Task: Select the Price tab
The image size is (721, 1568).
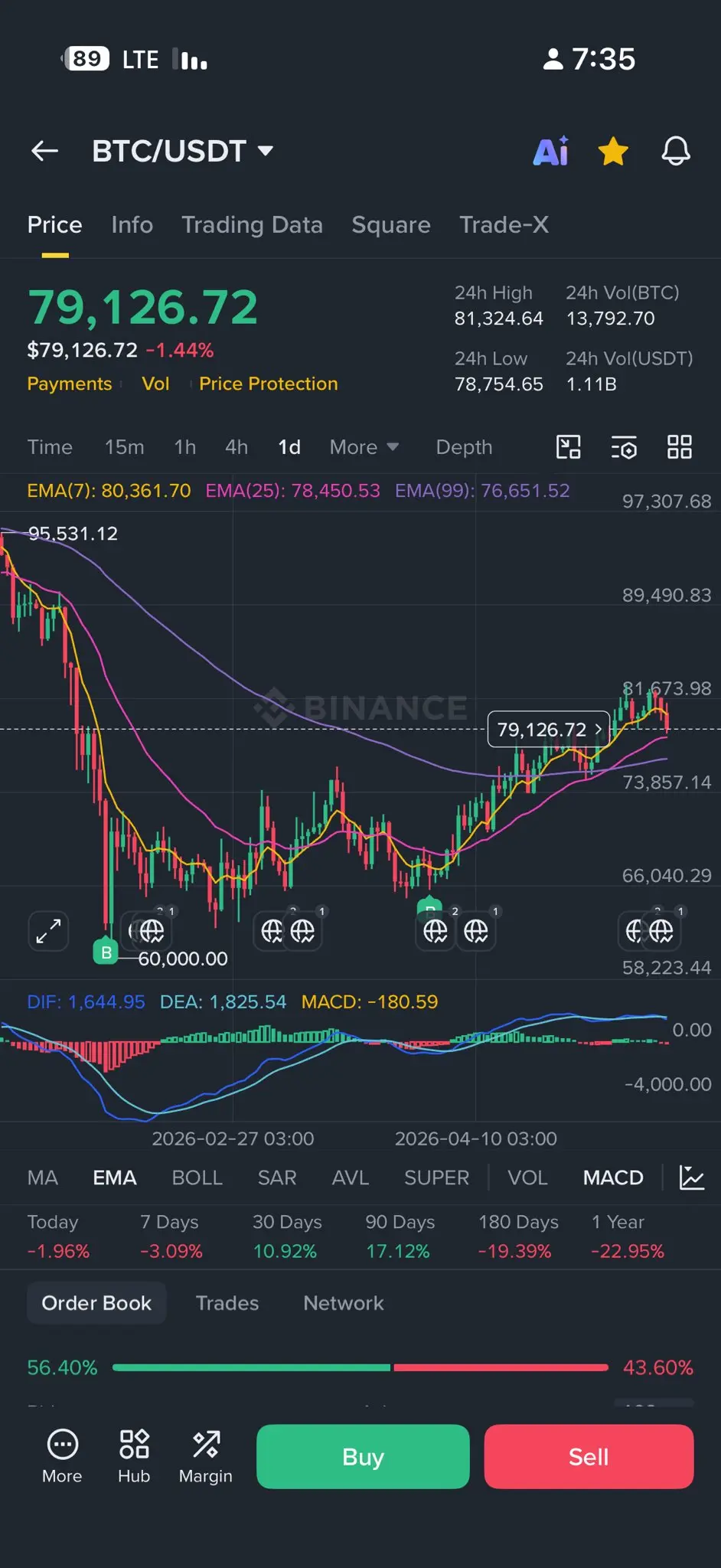Action: 54,224
